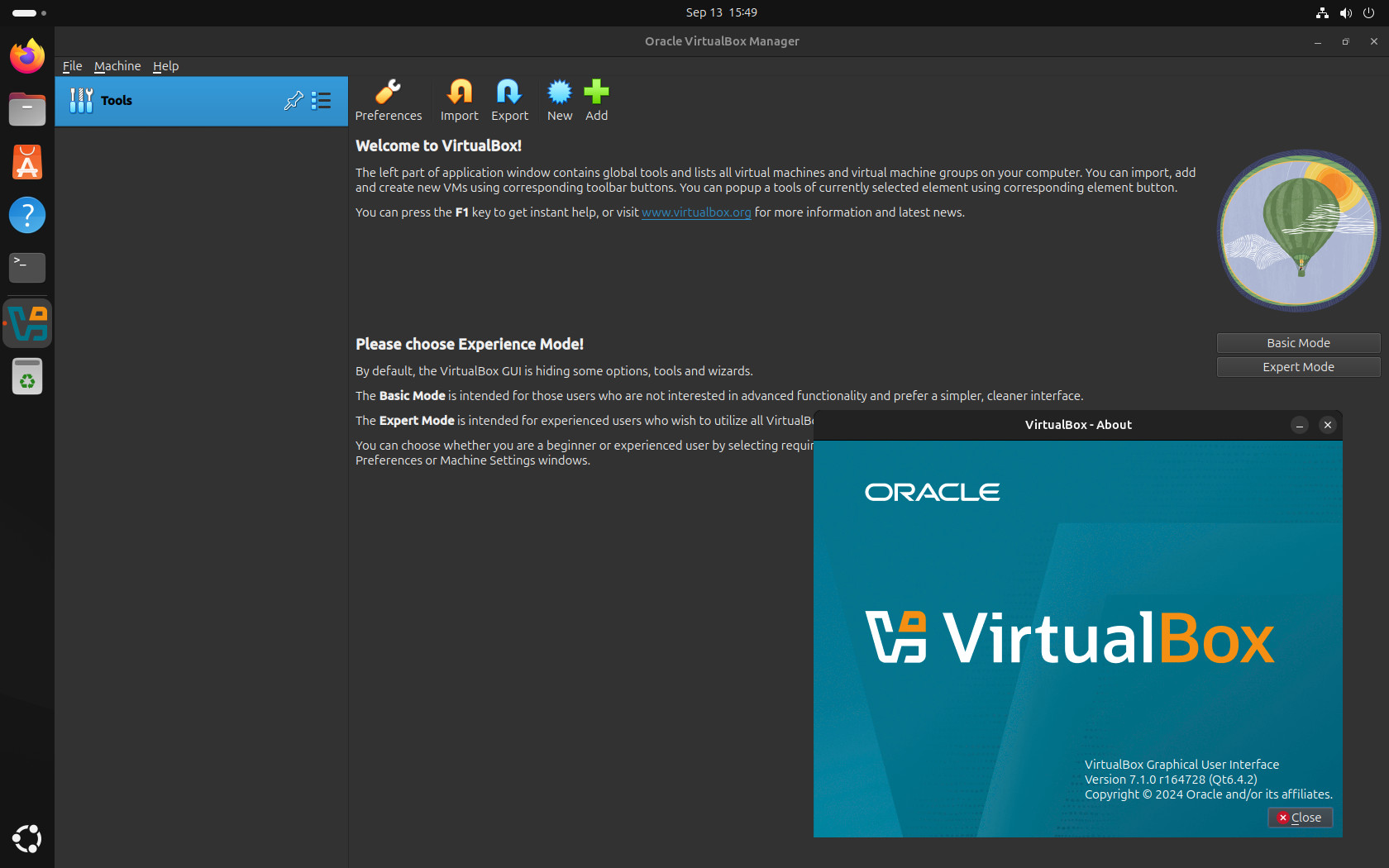Image resolution: width=1389 pixels, height=868 pixels.
Task: Click the Welcome to VirtualBox! heading
Action: (x=438, y=145)
